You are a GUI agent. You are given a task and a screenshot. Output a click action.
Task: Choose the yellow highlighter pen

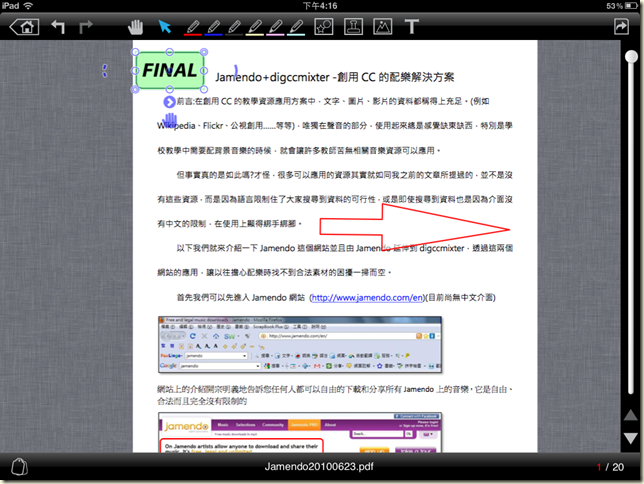pos(255,28)
